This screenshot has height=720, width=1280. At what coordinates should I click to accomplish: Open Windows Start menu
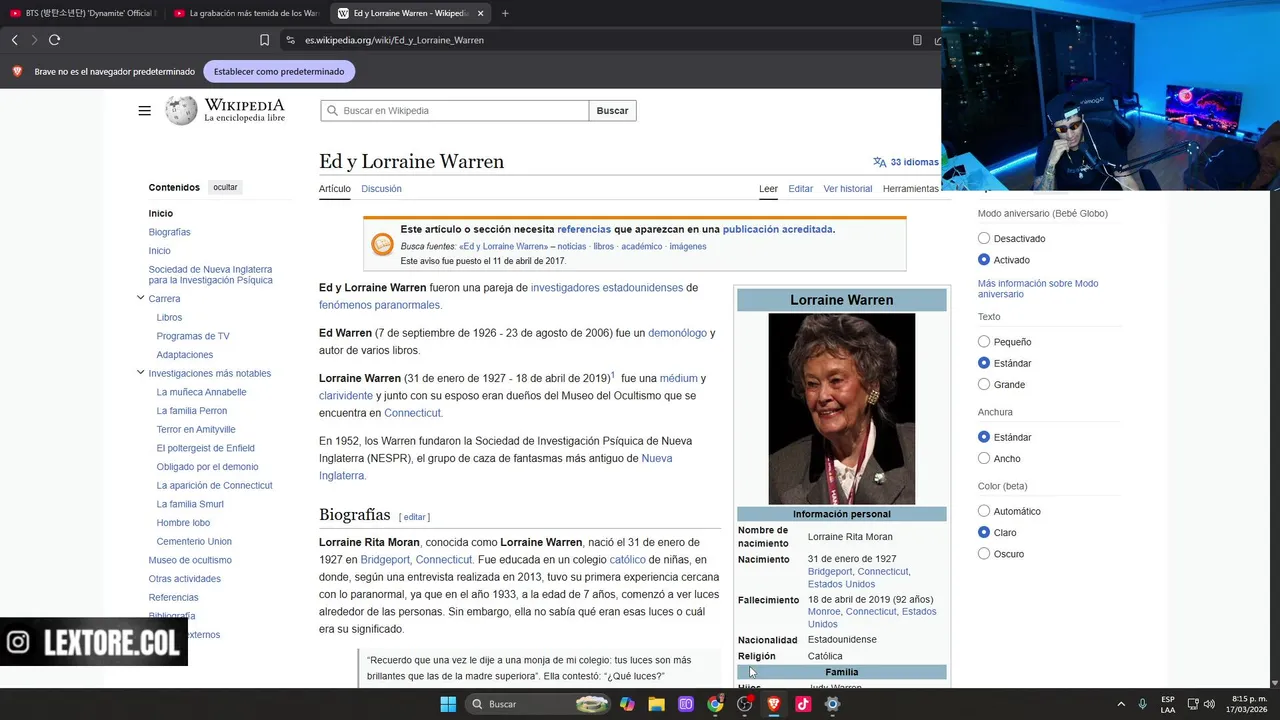tap(448, 704)
